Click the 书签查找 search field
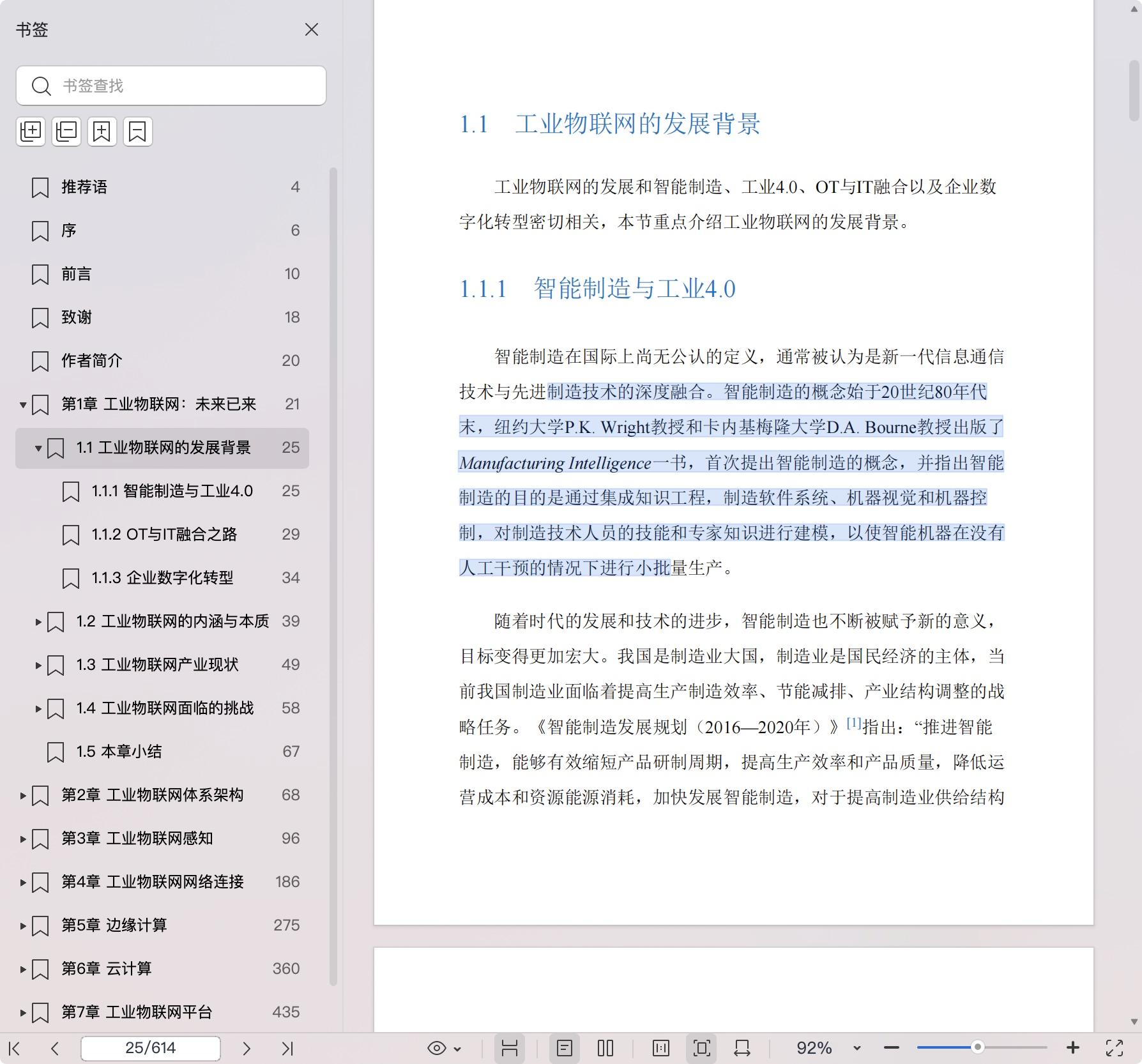1142x1064 pixels. pos(171,86)
